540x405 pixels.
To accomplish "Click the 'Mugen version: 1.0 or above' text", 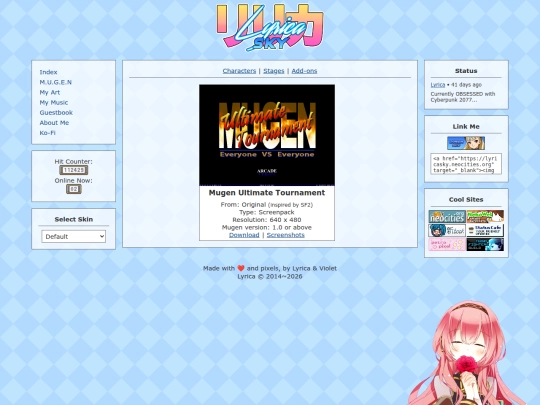I will [x=267, y=227].
